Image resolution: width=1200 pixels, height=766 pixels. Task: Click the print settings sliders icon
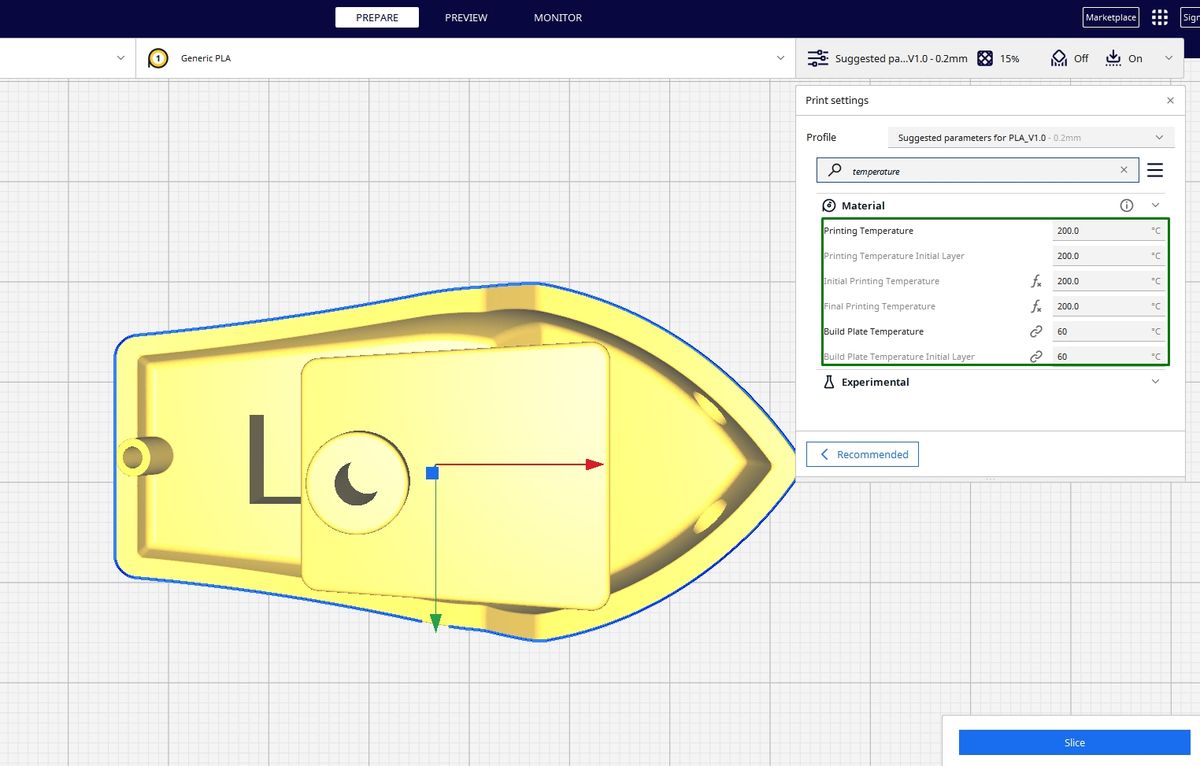point(817,58)
